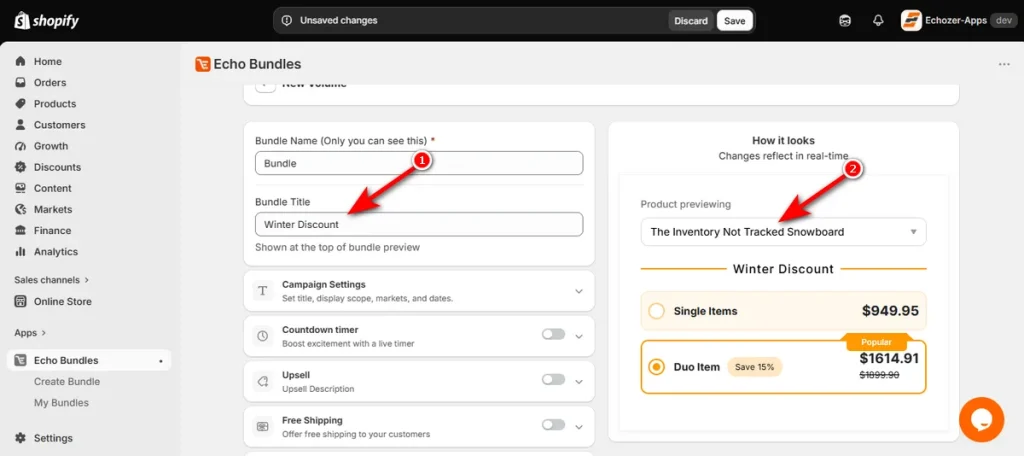Viewport: 1024px width, 456px height.
Task: Open Discounts page
Action: pos(57,167)
